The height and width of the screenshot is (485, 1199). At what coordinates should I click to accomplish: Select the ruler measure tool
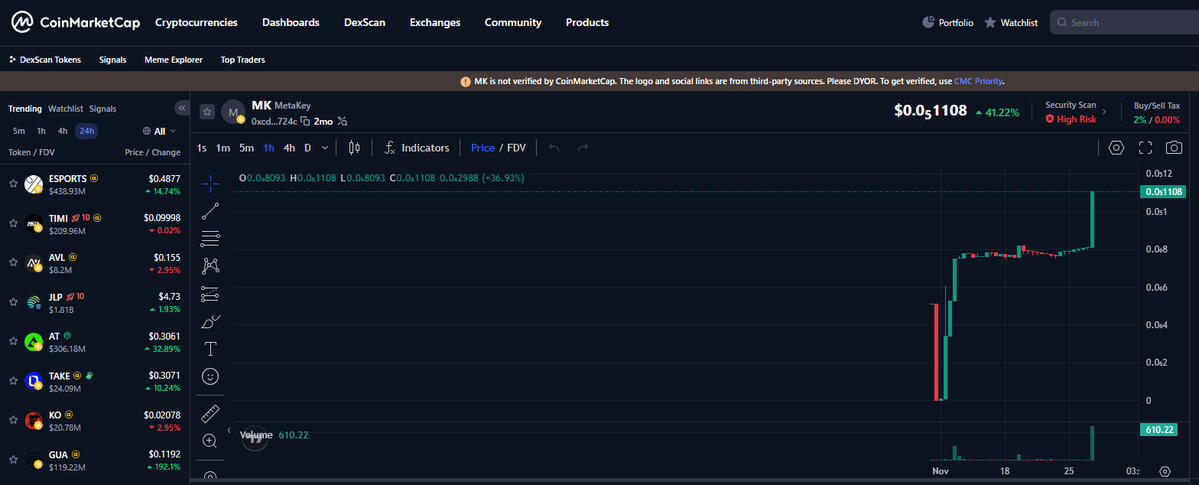(x=210, y=414)
